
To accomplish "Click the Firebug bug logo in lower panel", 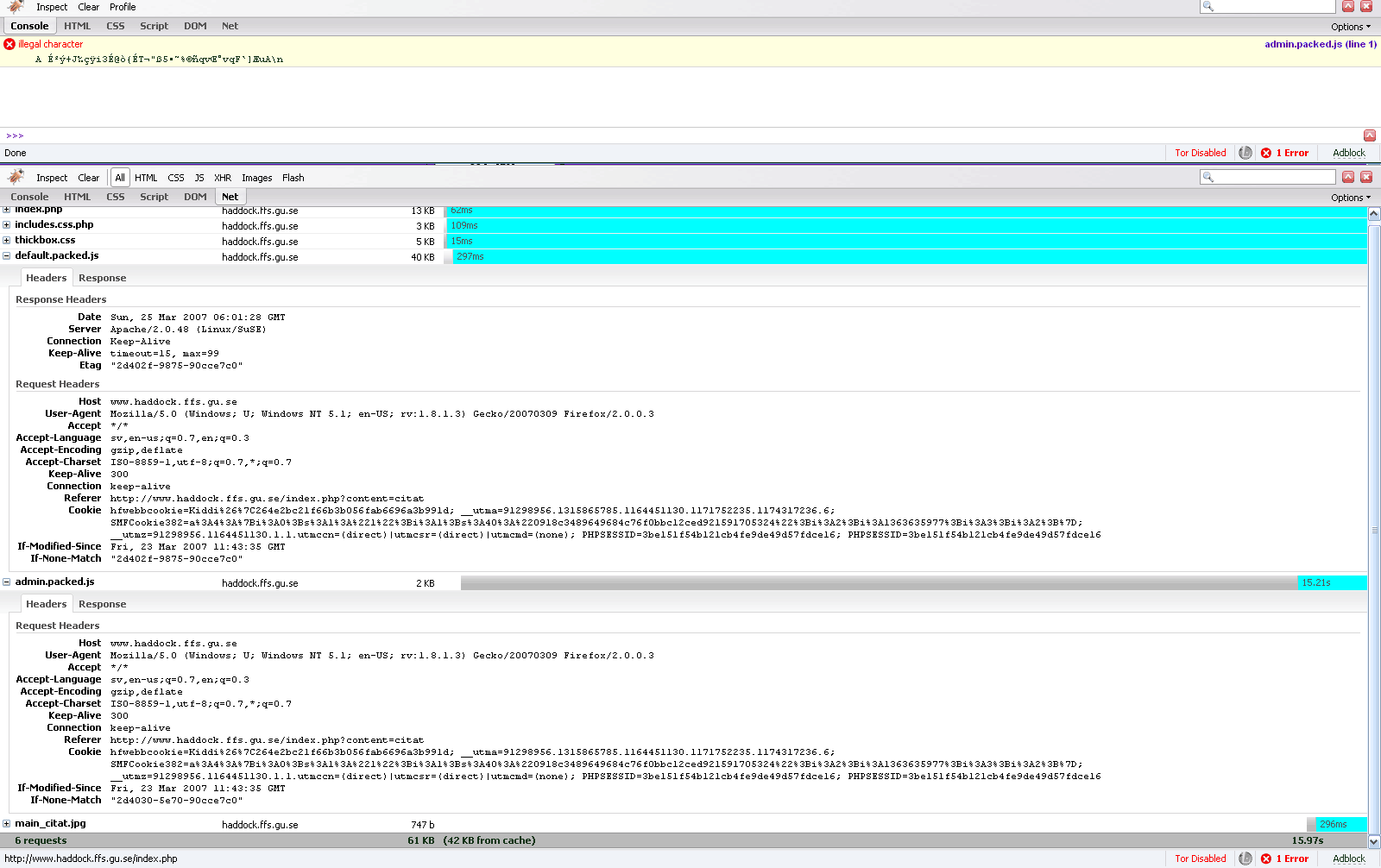I will point(16,177).
